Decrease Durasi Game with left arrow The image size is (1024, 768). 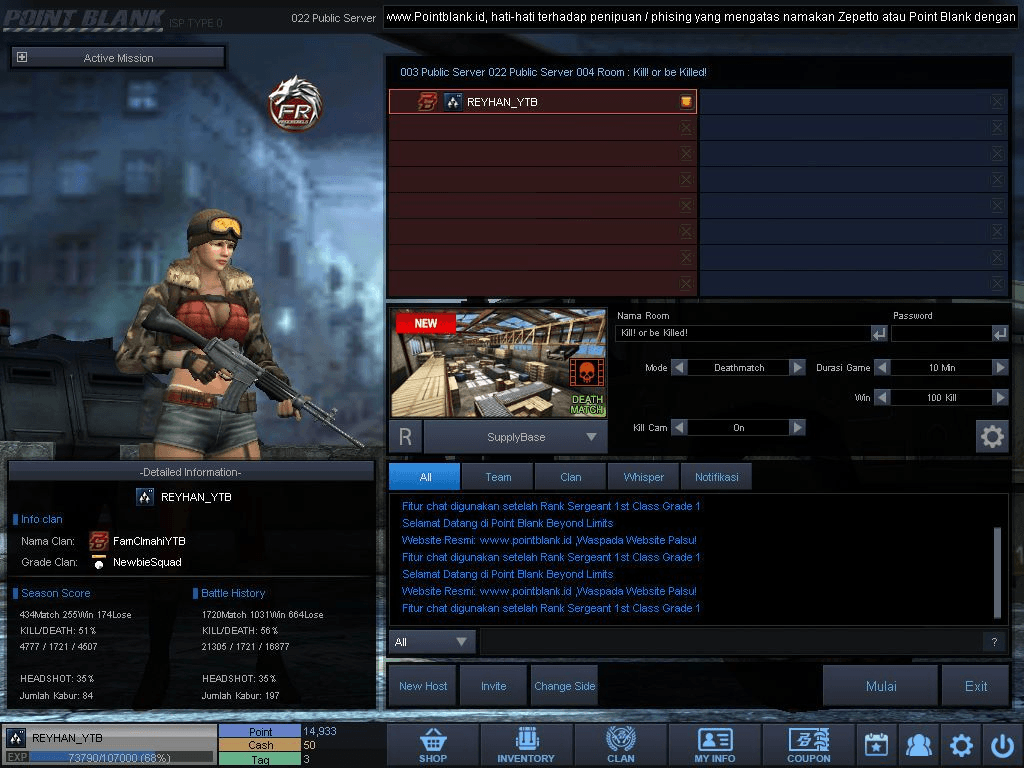pyautogui.click(x=882, y=368)
